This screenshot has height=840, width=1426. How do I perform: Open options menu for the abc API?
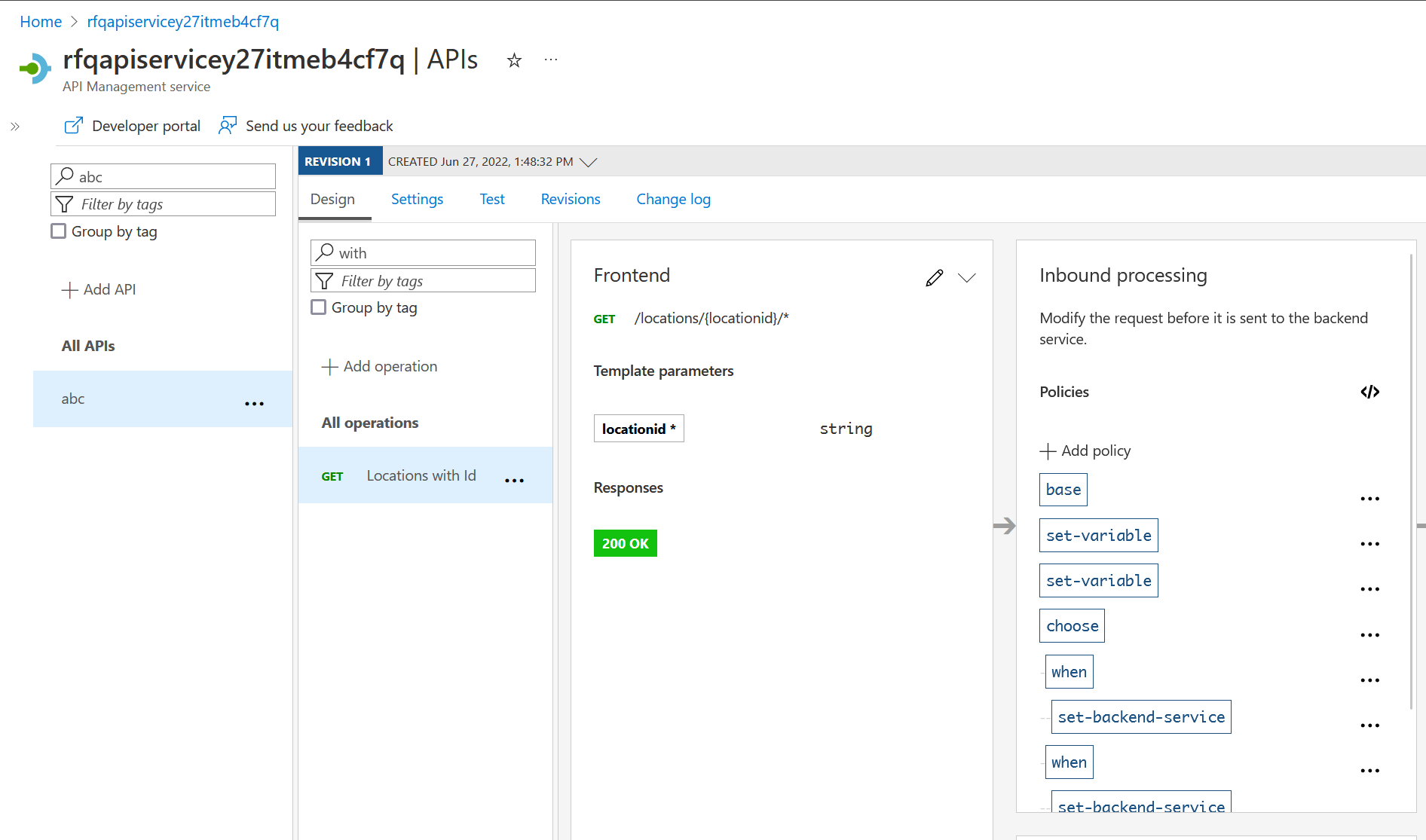pos(254,403)
